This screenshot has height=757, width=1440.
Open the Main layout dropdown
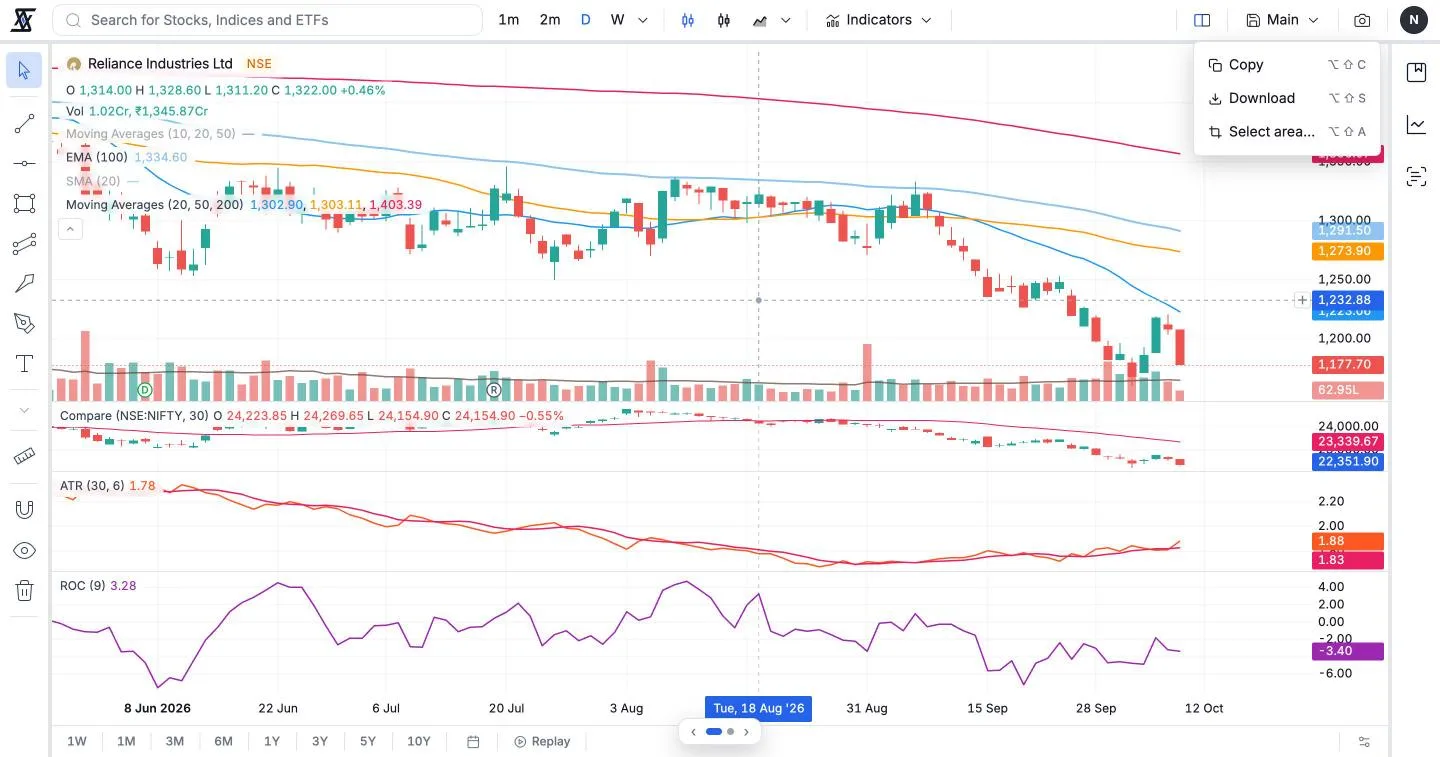1283,20
